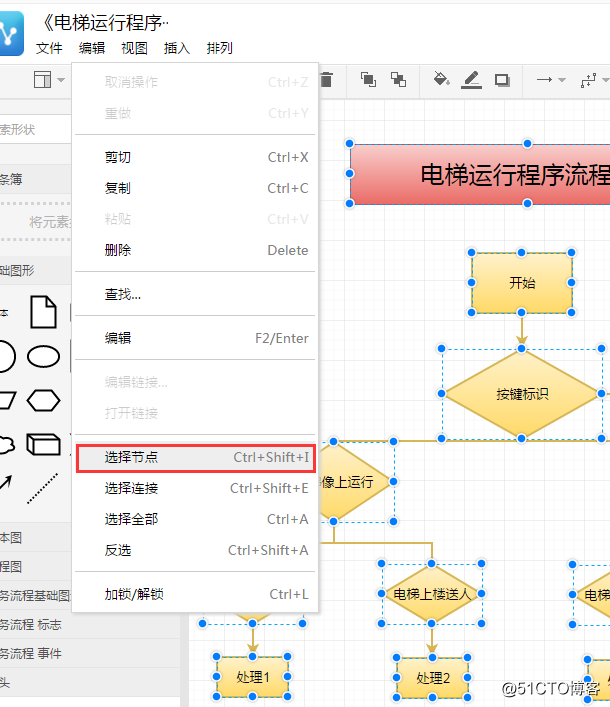Click the document title 《电梯运行程序

coord(105,23)
